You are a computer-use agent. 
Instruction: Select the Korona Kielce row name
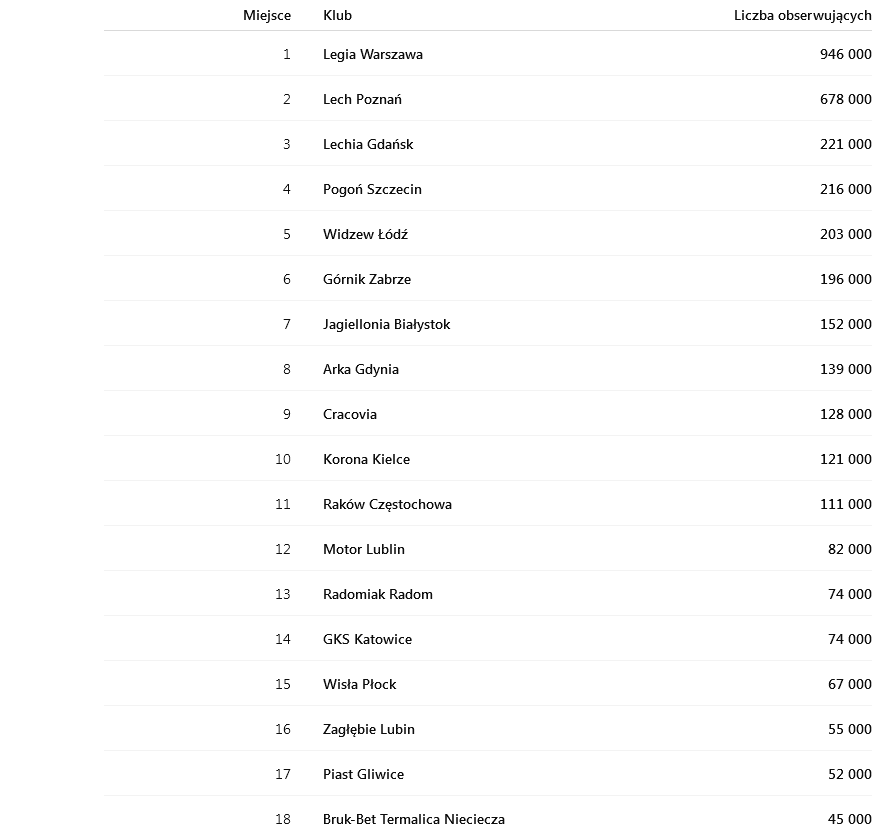click(x=366, y=459)
